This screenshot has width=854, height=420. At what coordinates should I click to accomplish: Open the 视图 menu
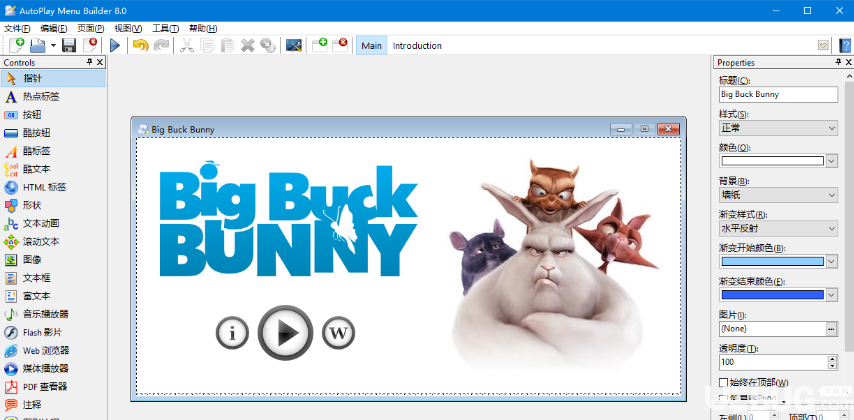tap(128, 28)
